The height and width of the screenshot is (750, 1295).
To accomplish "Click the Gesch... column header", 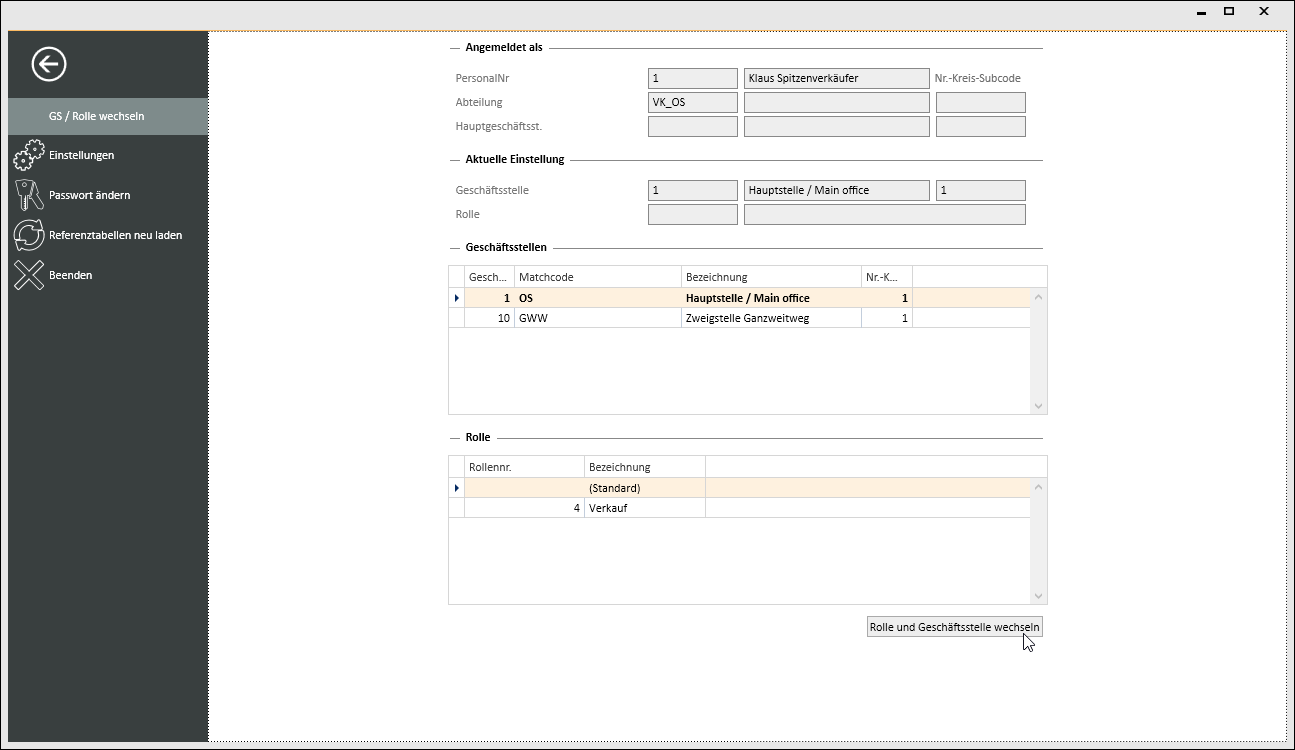I will 490,277.
